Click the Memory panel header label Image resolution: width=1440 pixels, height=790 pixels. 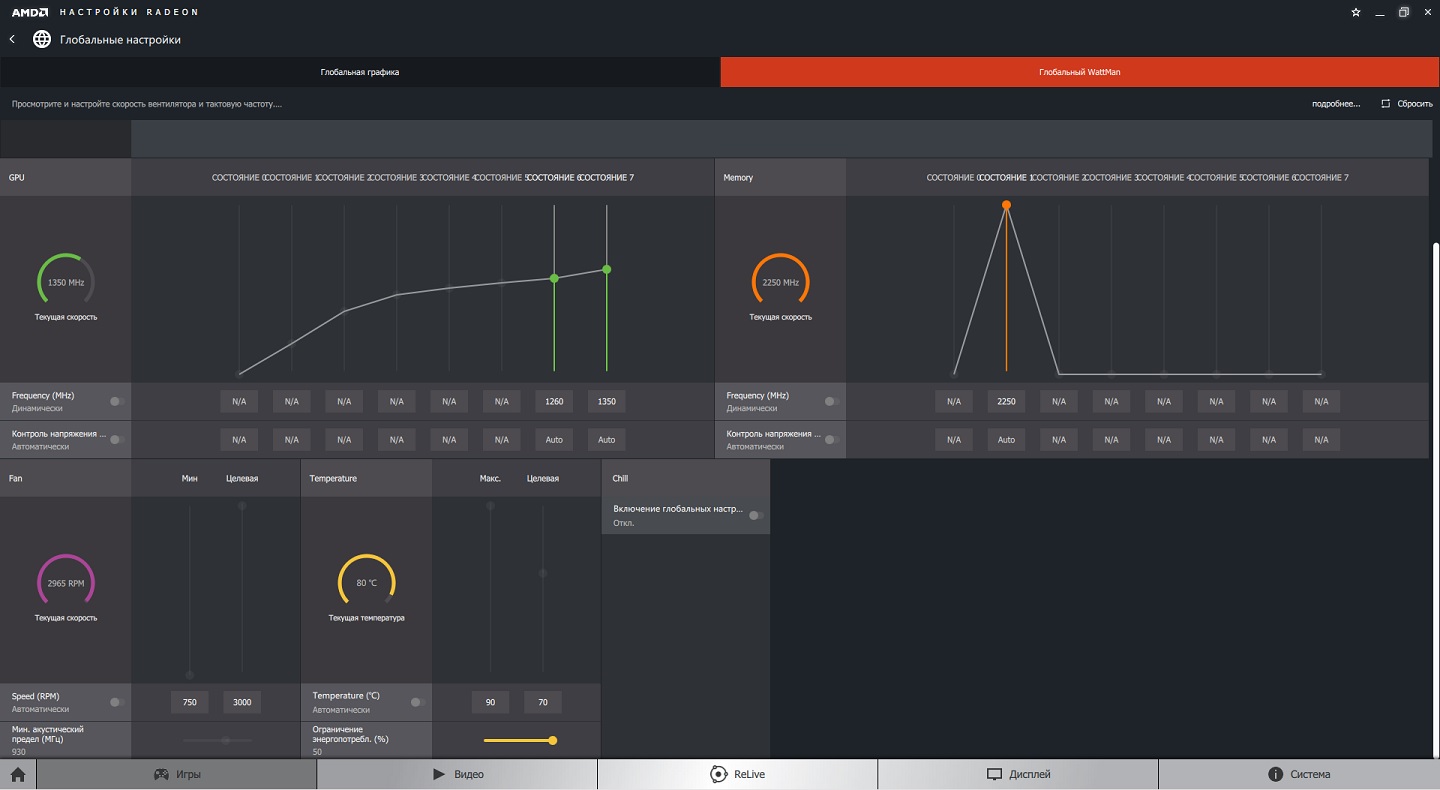[x=738, y=177]
